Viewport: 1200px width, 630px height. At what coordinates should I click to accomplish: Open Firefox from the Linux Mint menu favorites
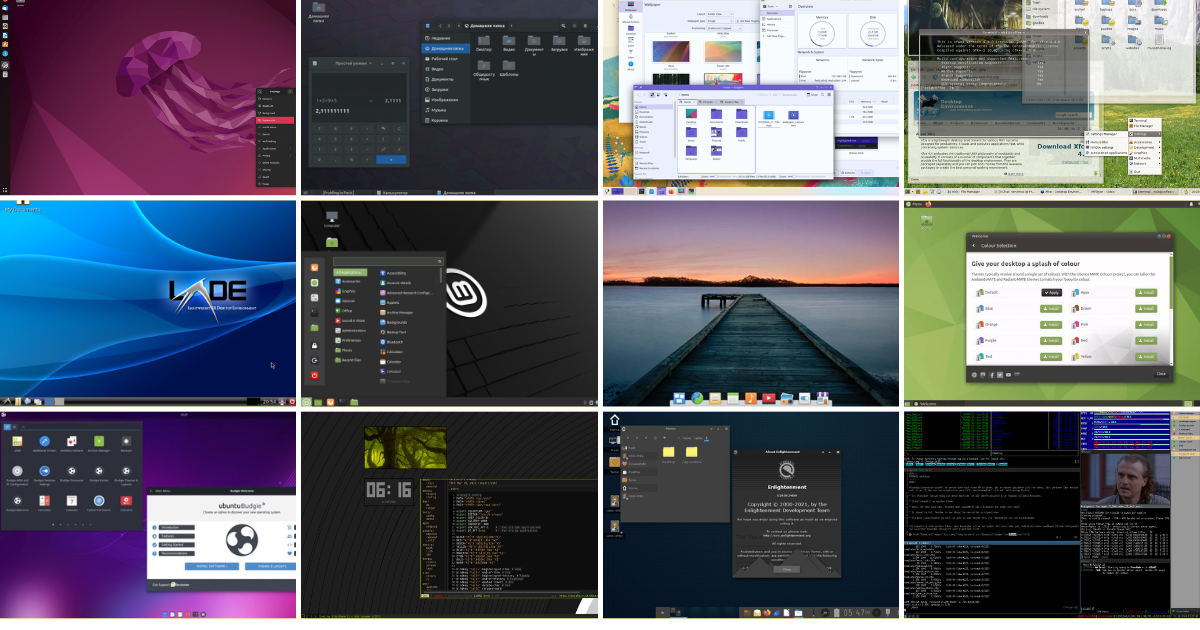314,268
